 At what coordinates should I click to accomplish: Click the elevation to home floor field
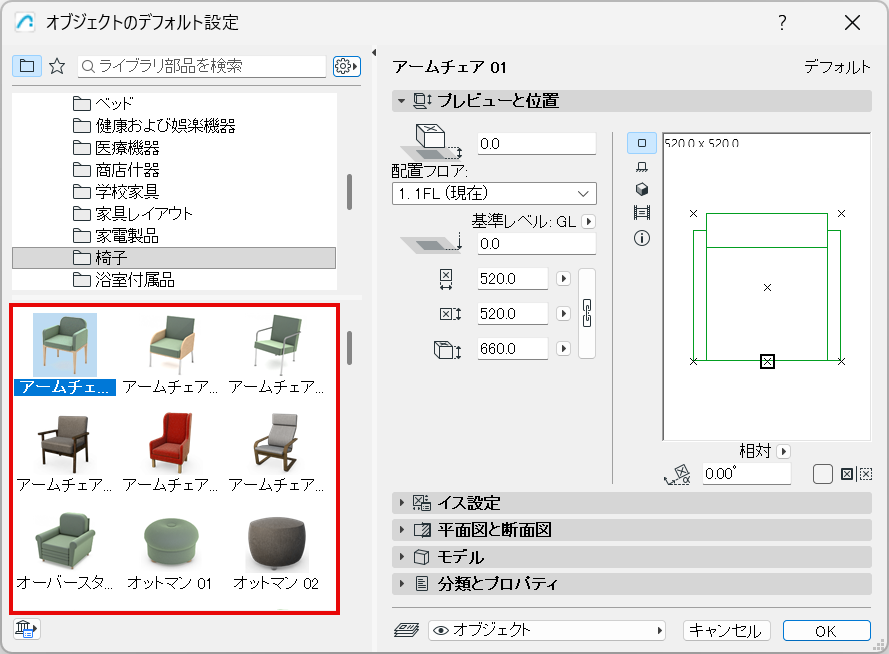536,144
